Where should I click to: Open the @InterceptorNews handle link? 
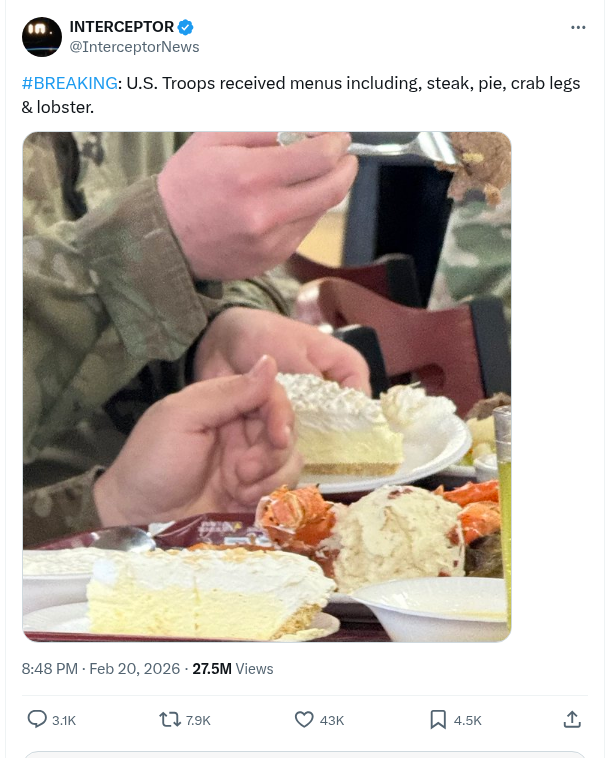pyautogui.click(x=134, y=47)
